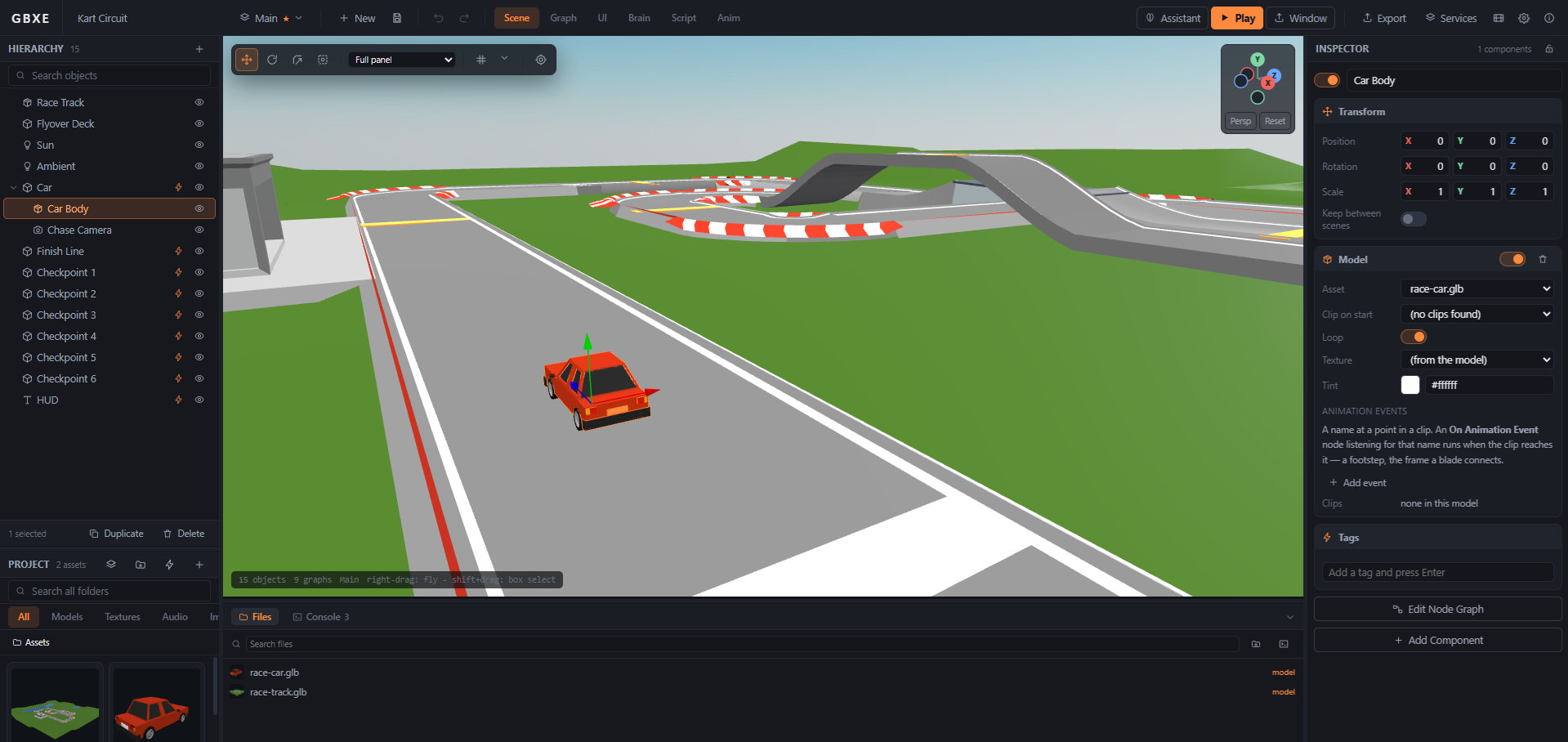Open the settings gear icon
Image resolution: width=1568 pixels, height=742 pixels.
click(x=1524, y=18)
